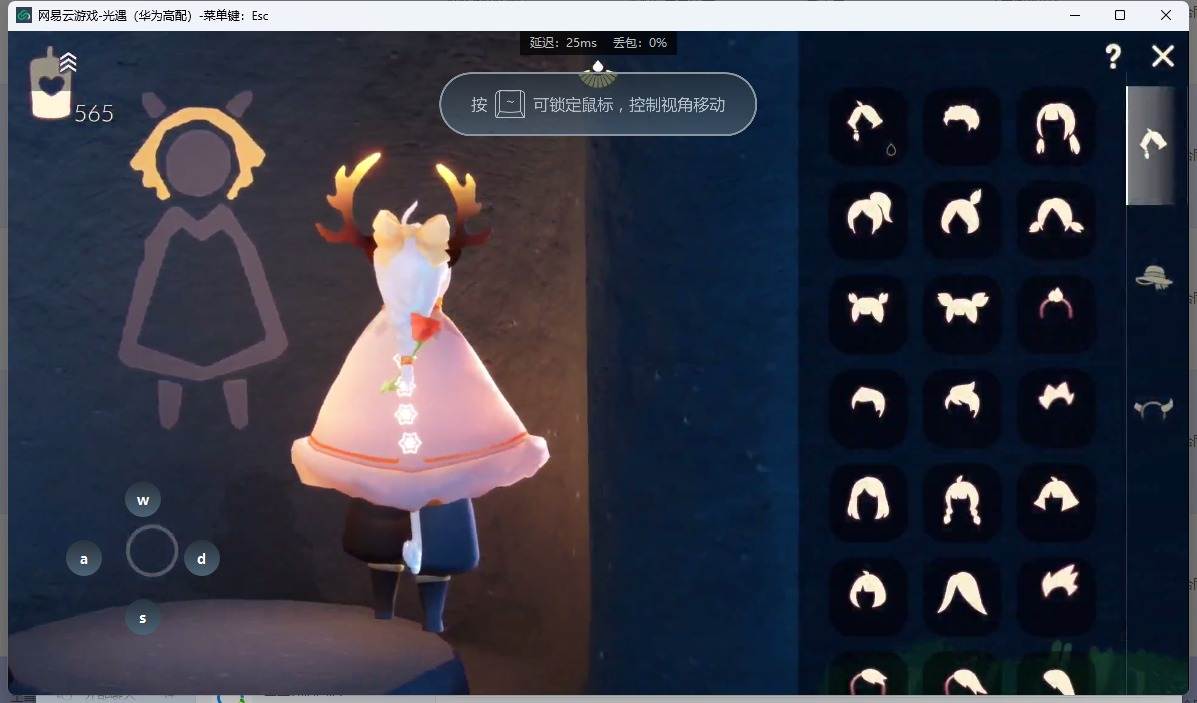Close the outfit closet panel

[1163, 56]
